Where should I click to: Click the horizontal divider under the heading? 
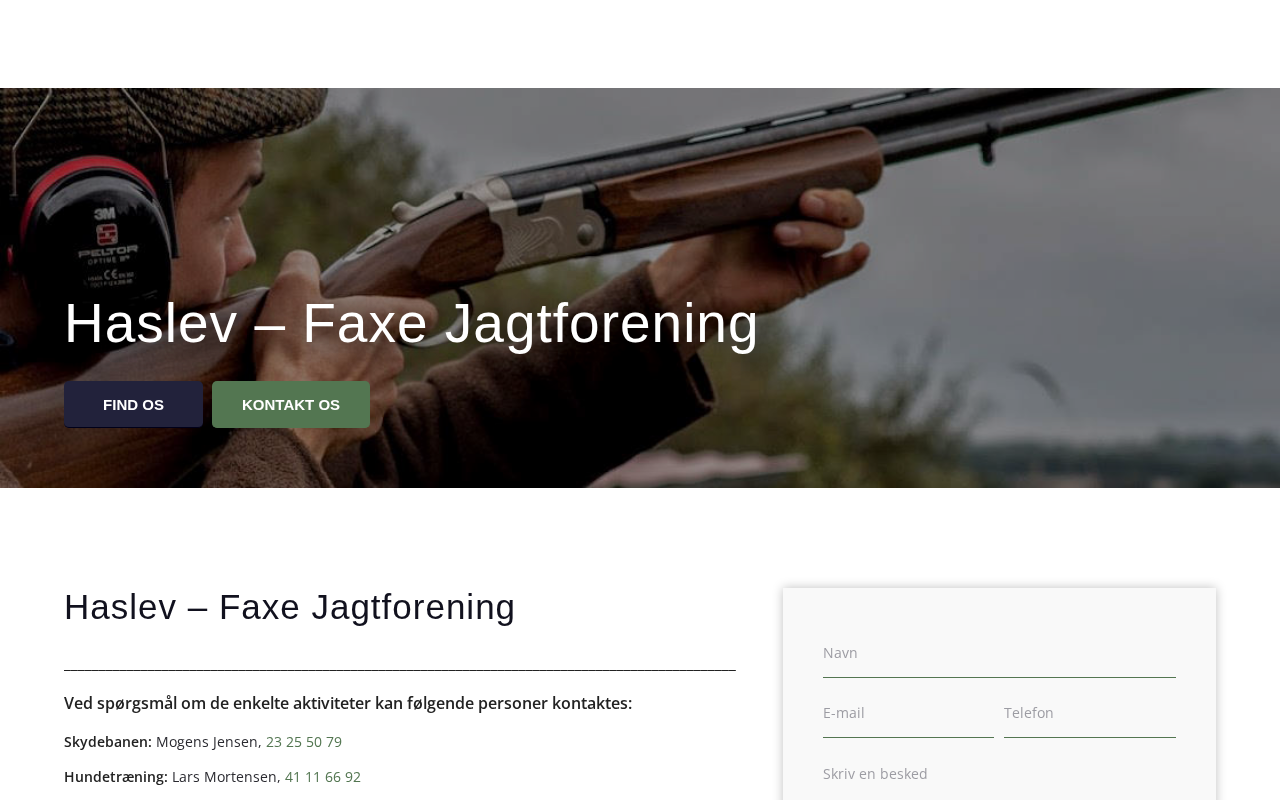coord(400,668)
